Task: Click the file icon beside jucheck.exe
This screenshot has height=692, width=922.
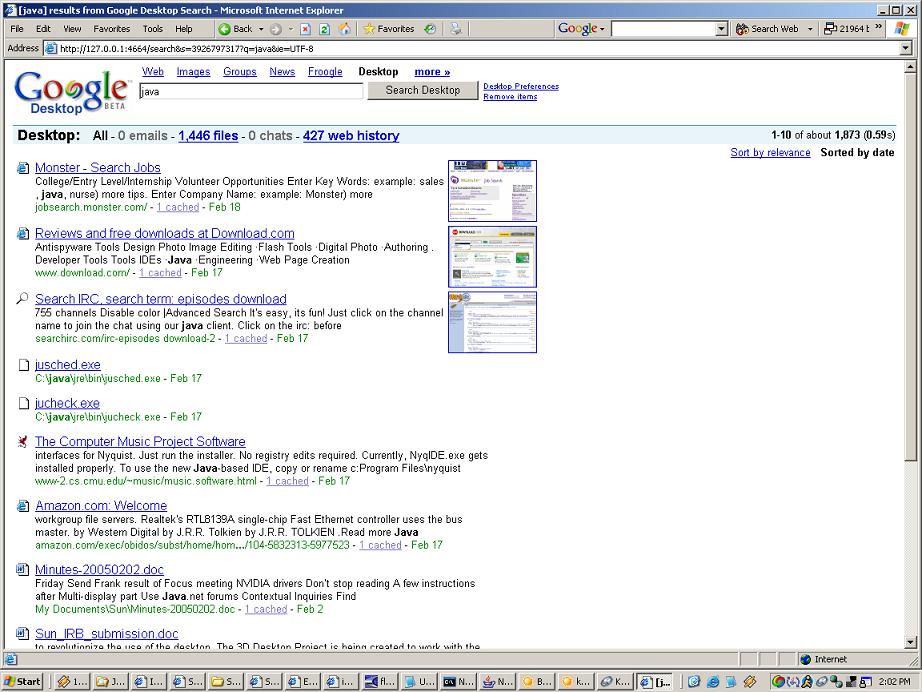Action: pos(24,403)
